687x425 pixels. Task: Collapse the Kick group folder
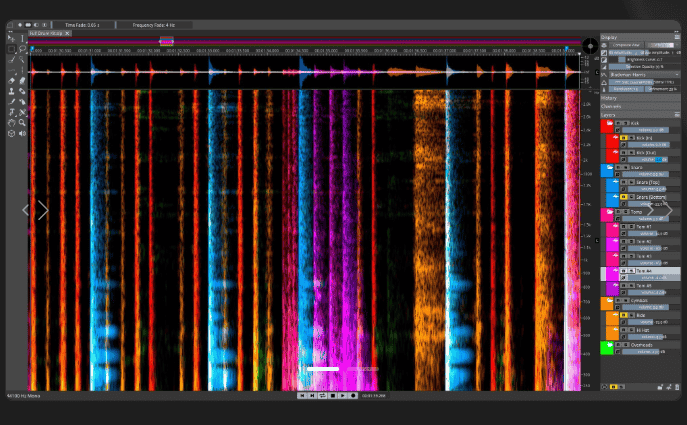(x=609, y=123)
